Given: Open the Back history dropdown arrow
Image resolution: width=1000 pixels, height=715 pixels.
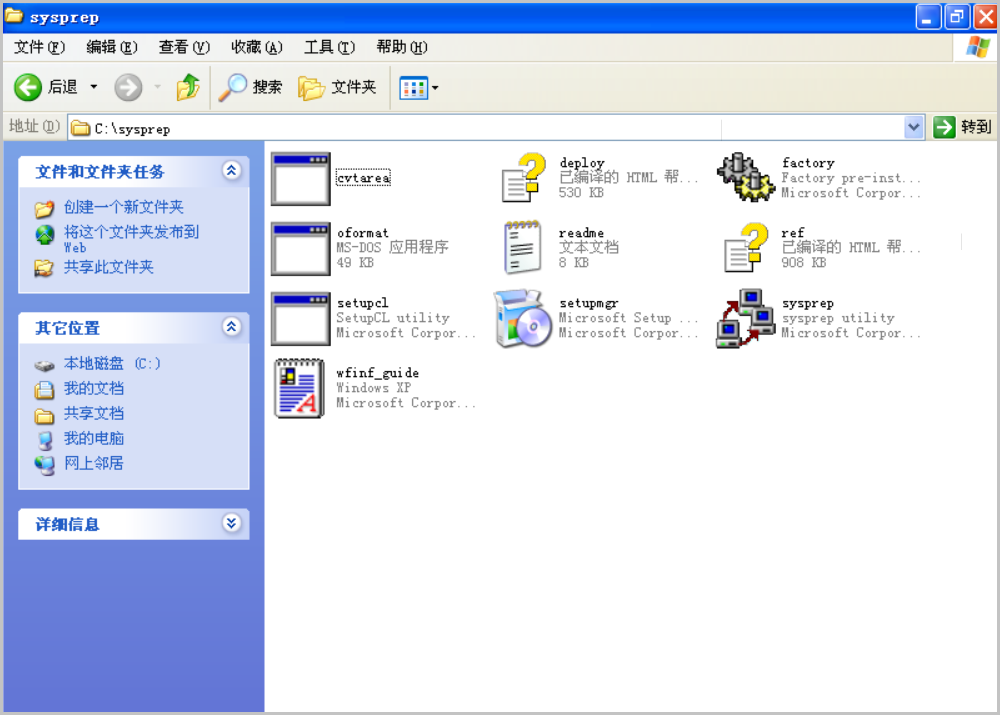Looking at the screenshot, I should pos(94,87).
